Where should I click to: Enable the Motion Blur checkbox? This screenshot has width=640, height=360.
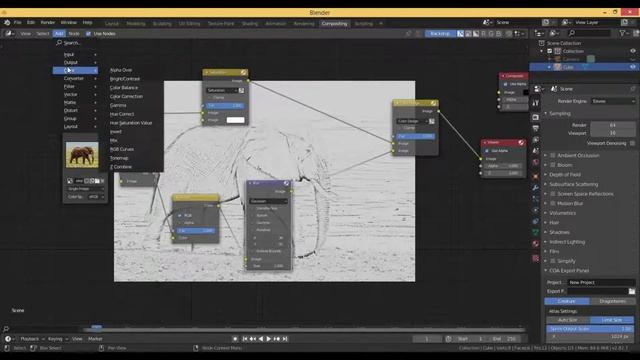pos(553,203)
